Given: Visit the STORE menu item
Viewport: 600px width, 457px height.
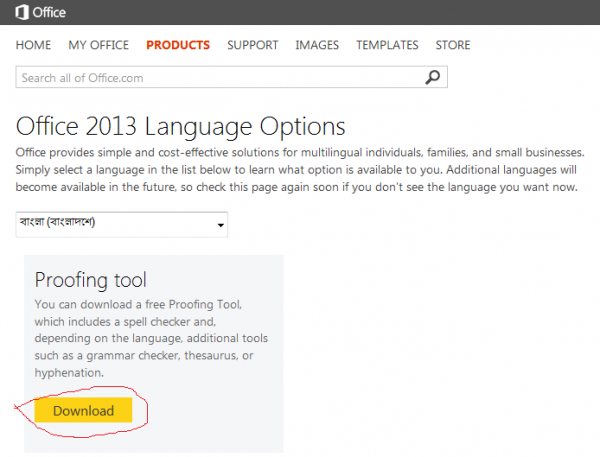Looking at the screenshot, I should click(453, 45).
